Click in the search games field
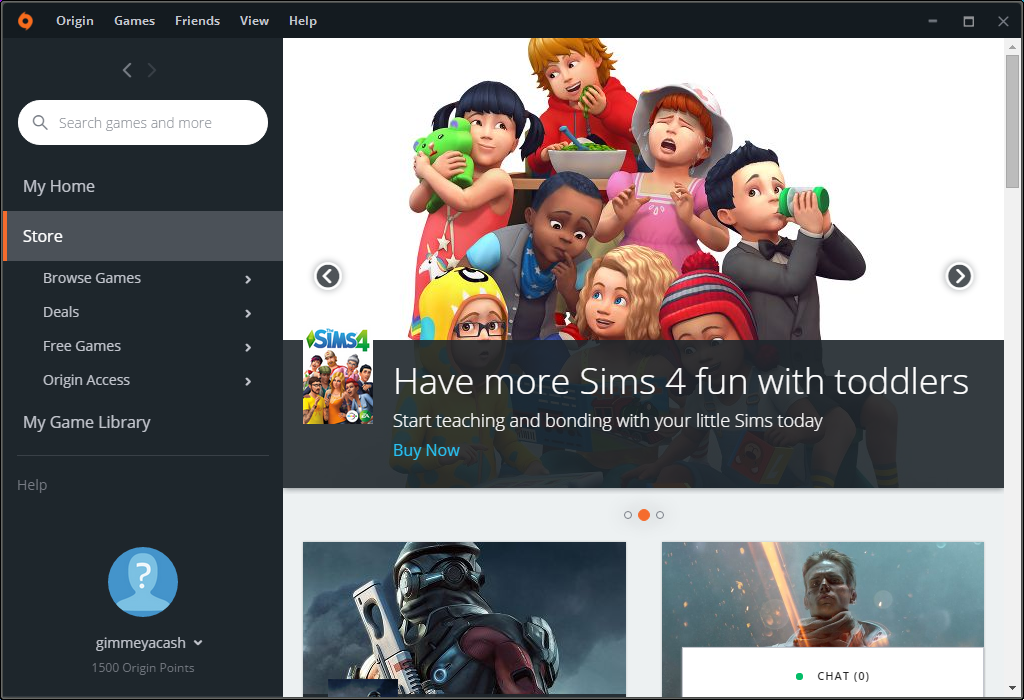The width and height of the screenshot is (1024, 700). click(143, 122)
